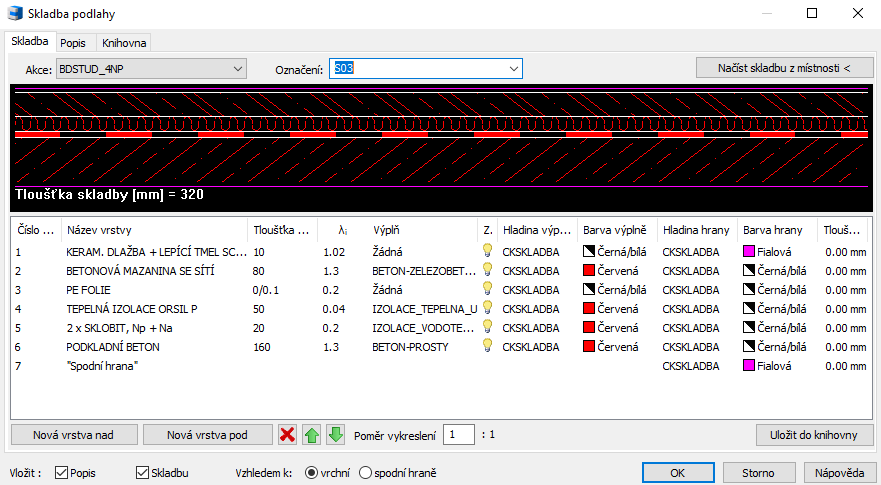Open the Knihovna tab
881x485 pixels.
point(124,42)
